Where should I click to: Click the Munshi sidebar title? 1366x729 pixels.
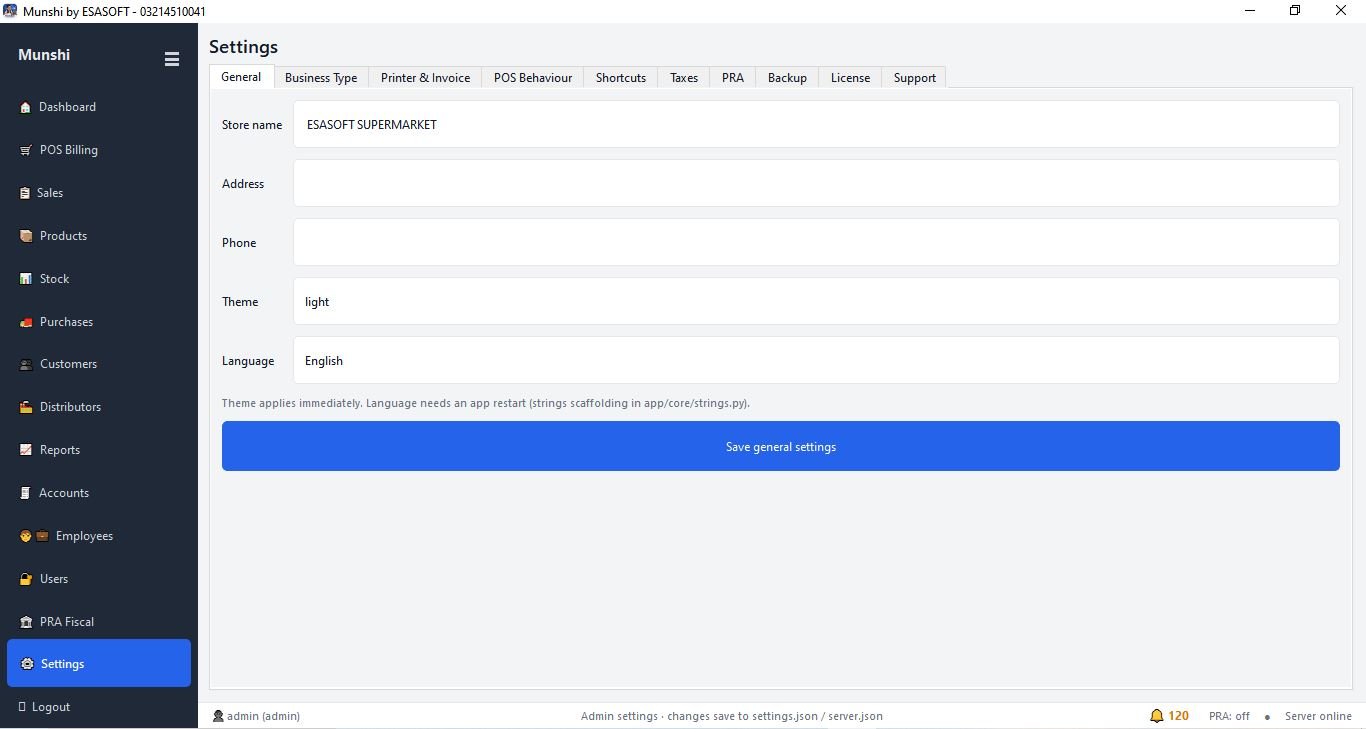[x=44, y=55]
